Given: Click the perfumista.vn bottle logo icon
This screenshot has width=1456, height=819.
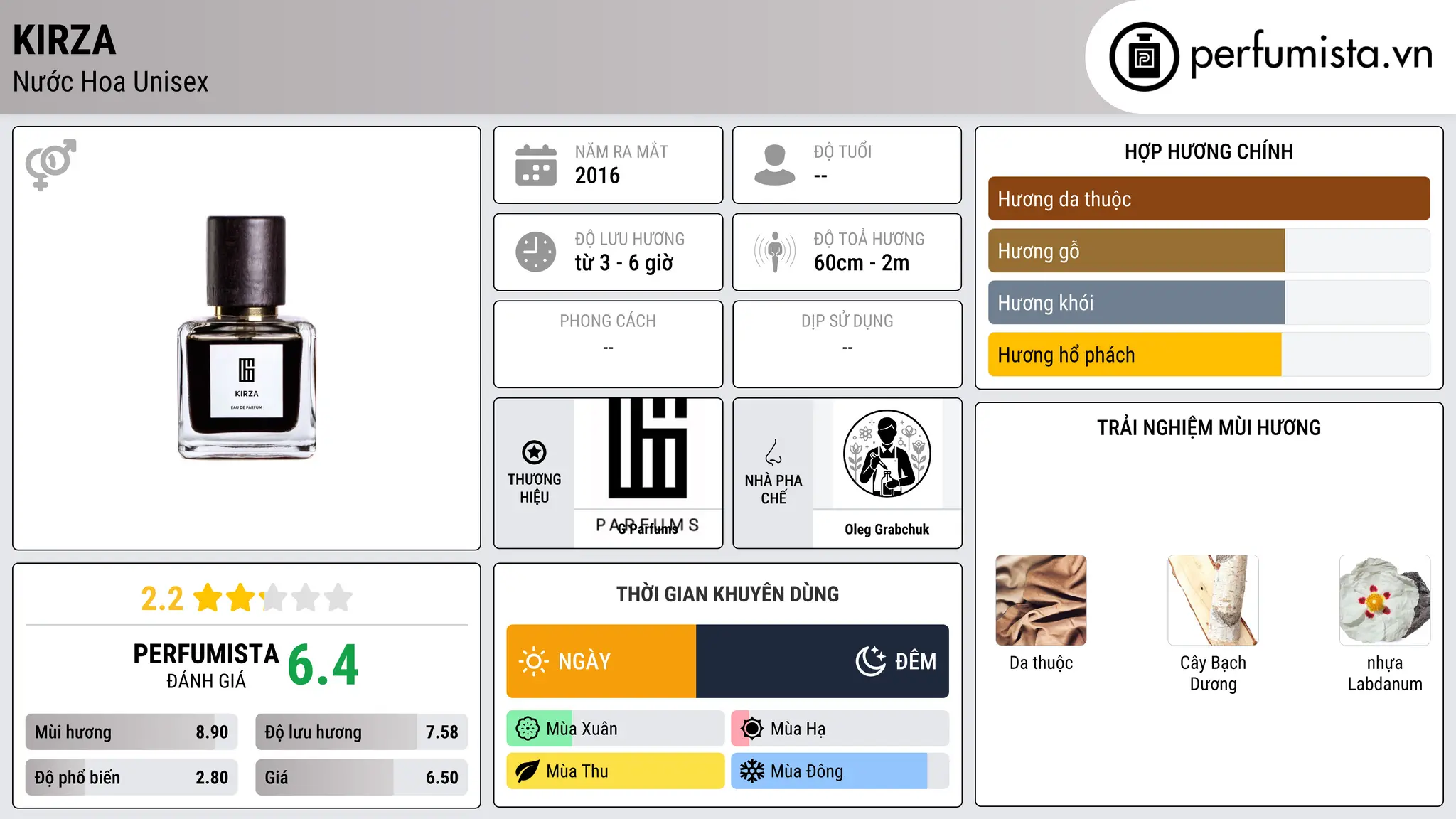Looking at the screenshot, I should pyautogui.click(x=1144, y=57).
